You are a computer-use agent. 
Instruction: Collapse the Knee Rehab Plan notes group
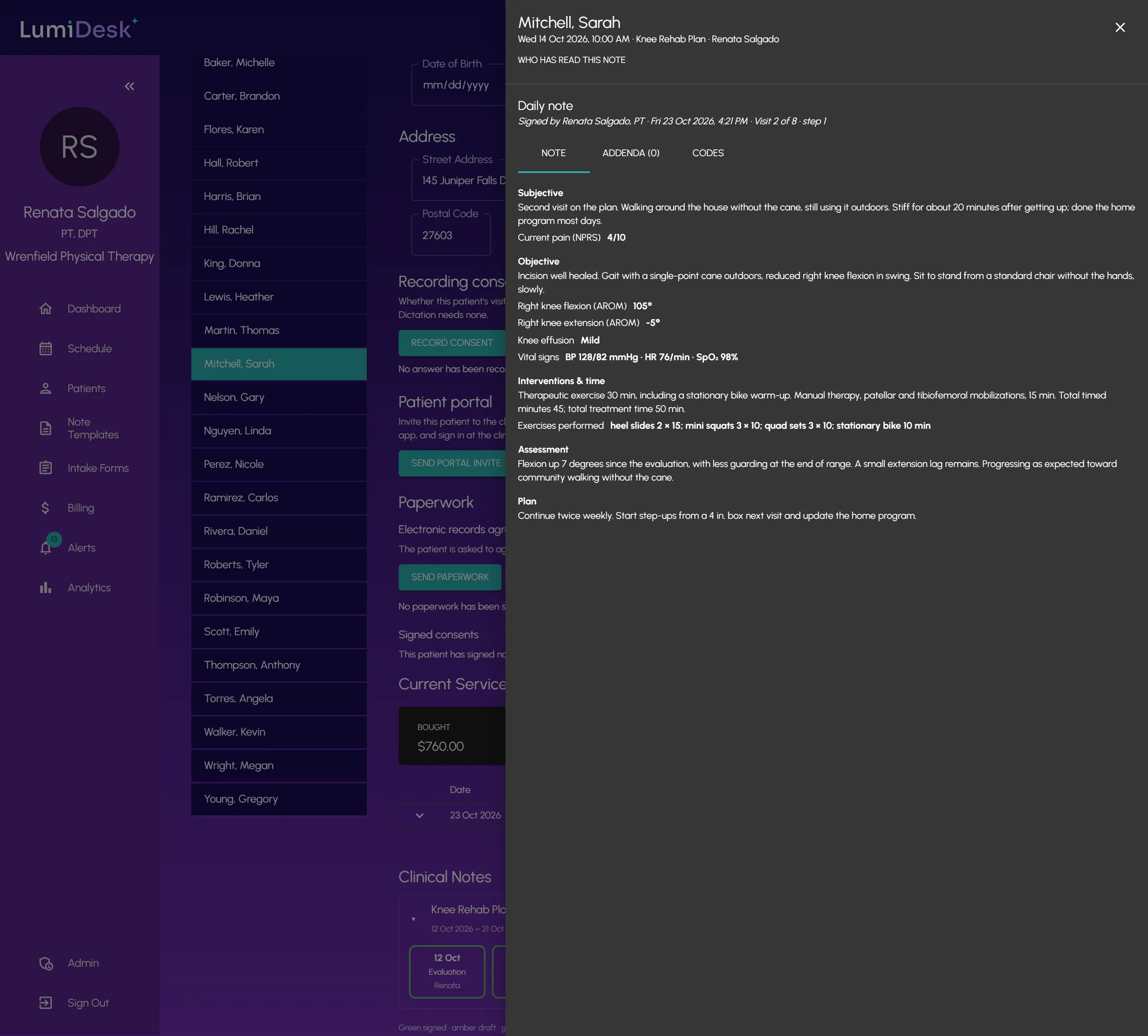[x=413, y=919]
